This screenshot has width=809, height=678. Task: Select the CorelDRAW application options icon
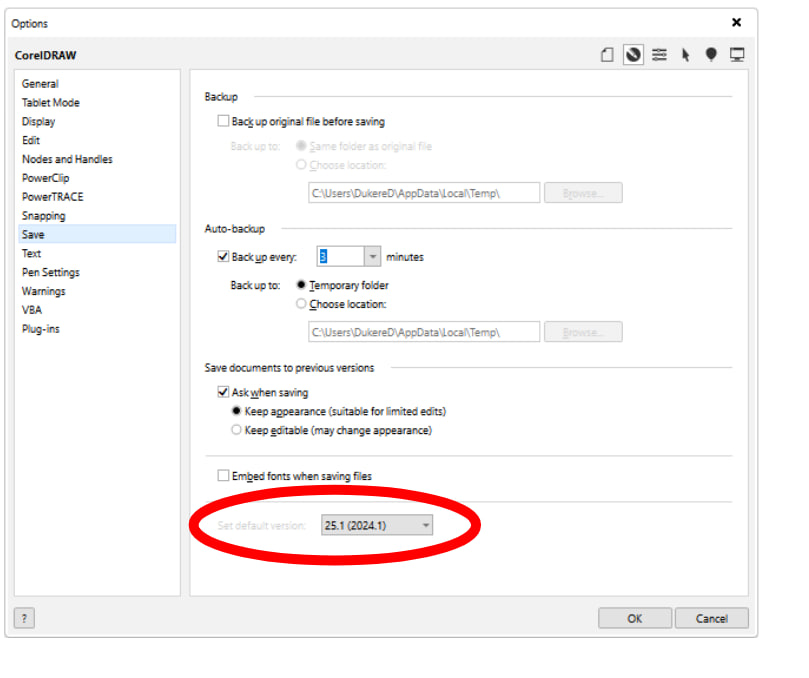[x=633, y=55]
